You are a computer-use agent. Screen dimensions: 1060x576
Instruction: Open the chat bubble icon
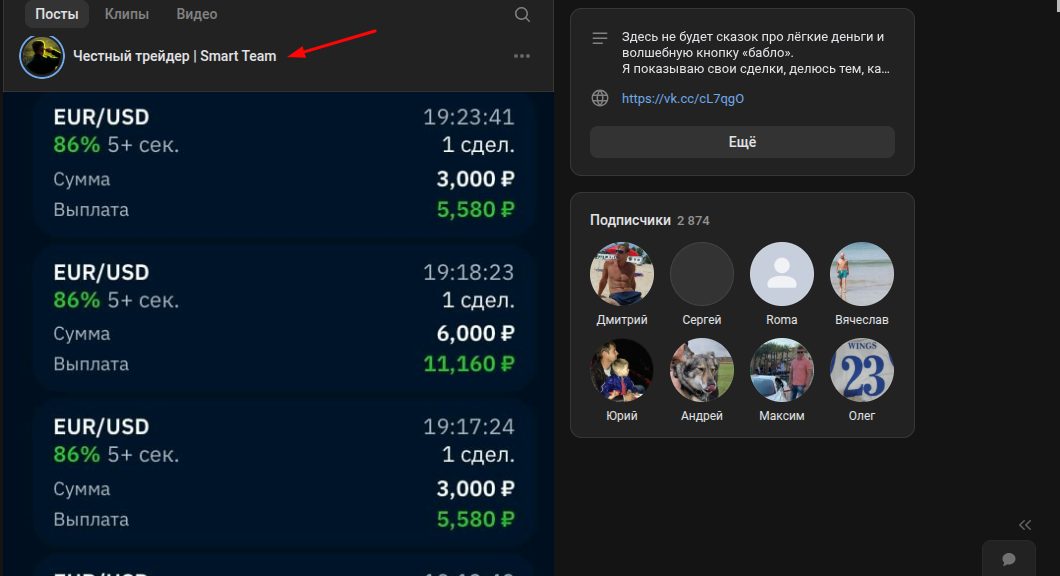coord(1009,559)
